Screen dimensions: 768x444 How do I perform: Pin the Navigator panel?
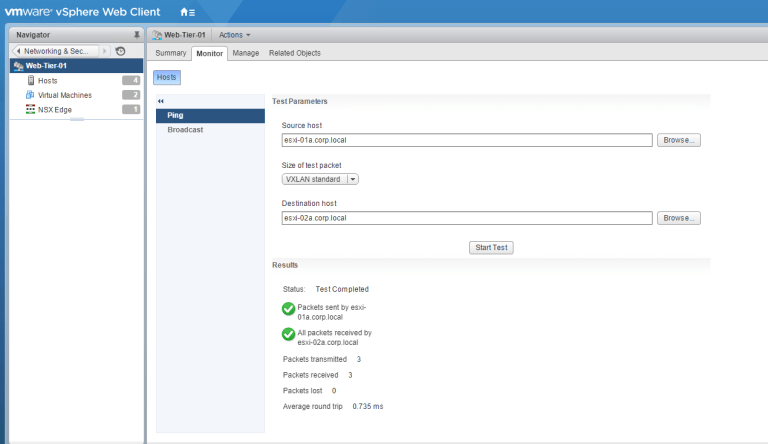(x=137, y=35)
